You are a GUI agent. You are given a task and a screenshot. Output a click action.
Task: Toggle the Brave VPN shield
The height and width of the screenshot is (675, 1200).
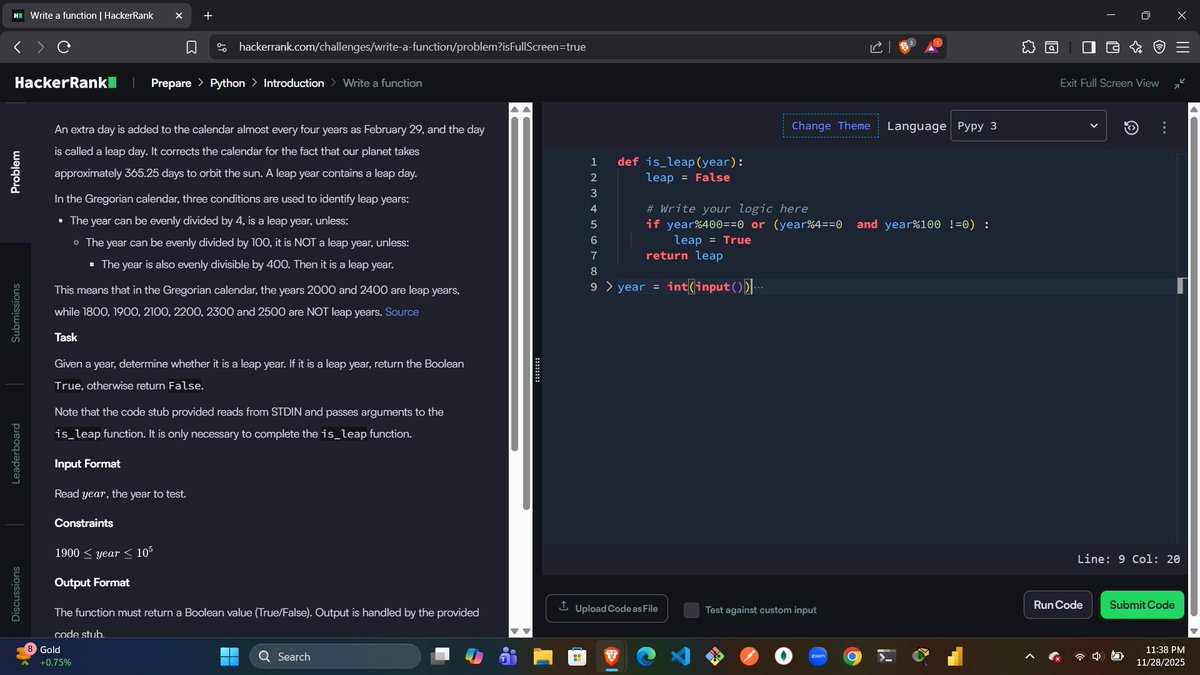pos(1159,46)
